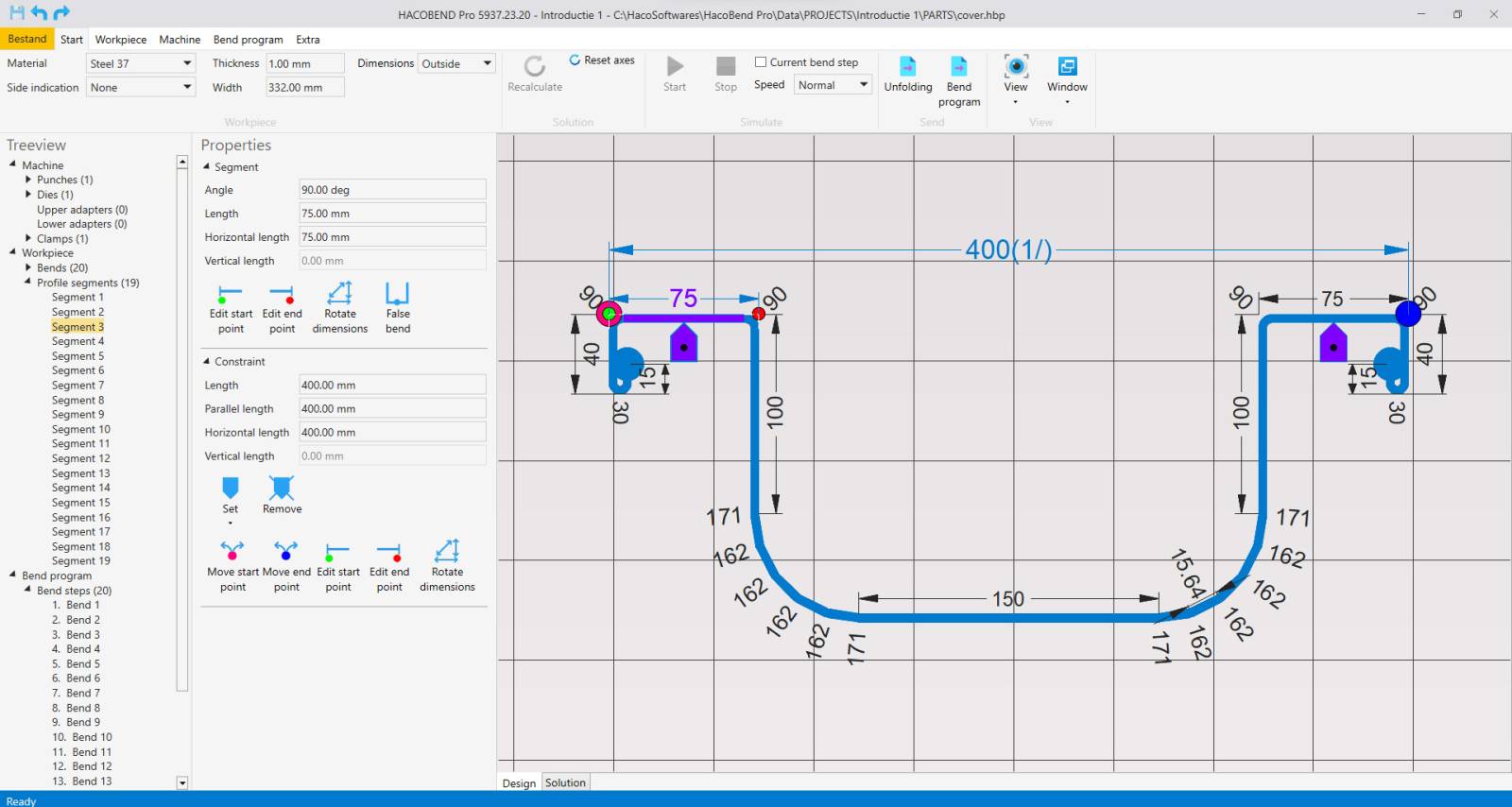Expand the Punches node in the Treeview
The width and height of the screenshot is (1512, 807).
(28, 180)
